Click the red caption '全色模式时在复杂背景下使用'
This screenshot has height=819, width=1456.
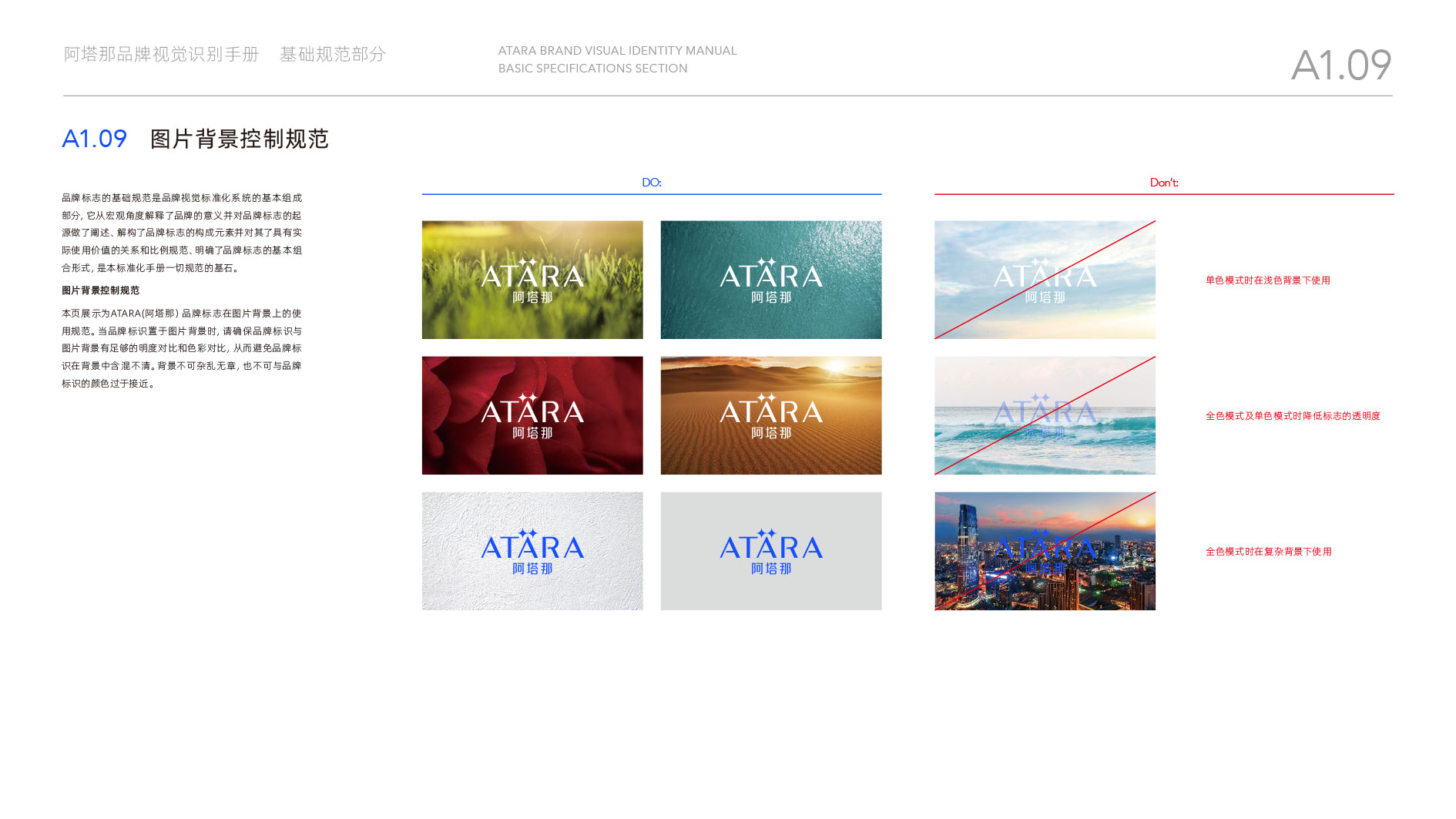[1269, 552]
